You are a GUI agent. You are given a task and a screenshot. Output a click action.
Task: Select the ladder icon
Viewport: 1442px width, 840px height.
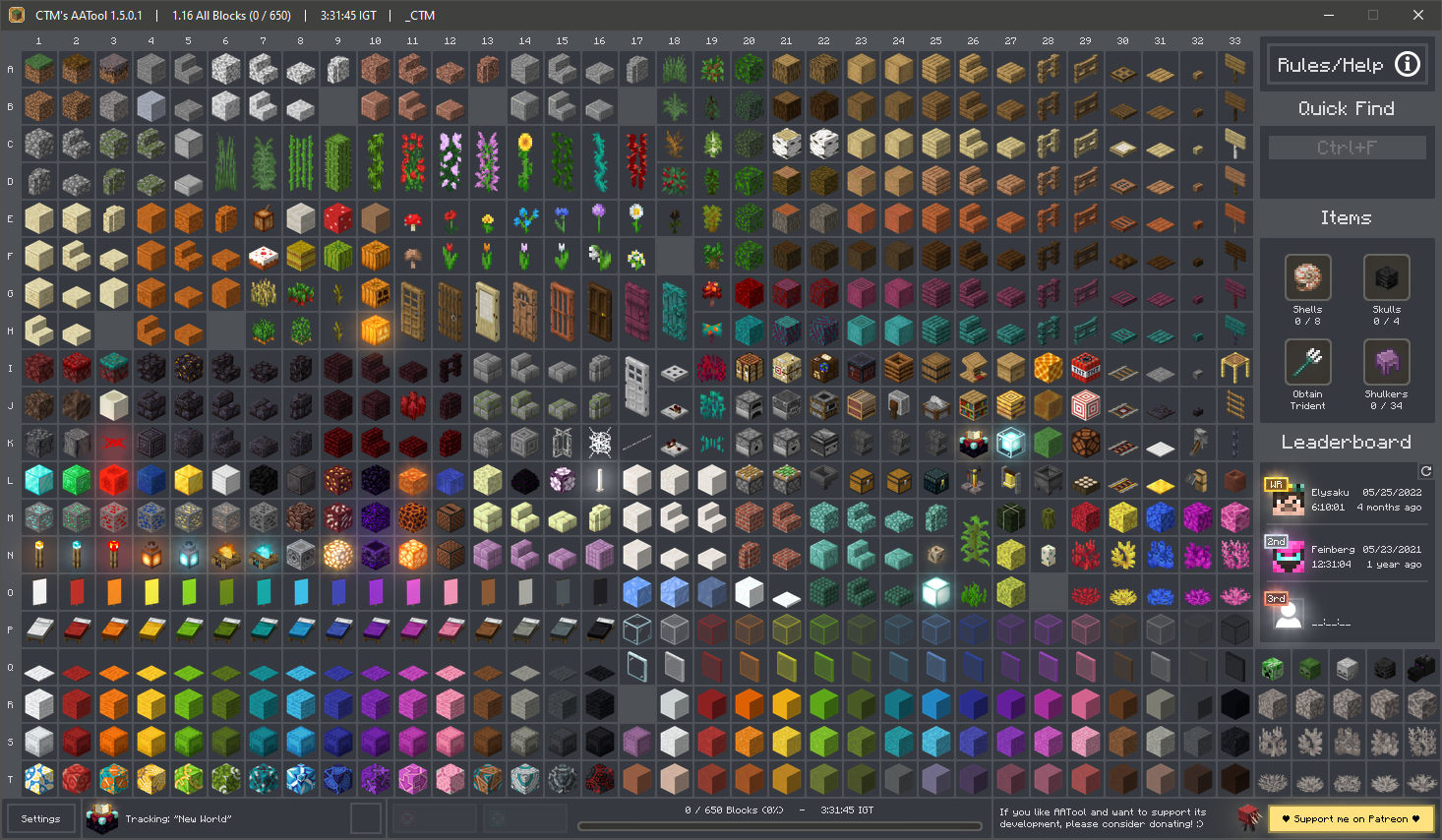(1234, 405)
